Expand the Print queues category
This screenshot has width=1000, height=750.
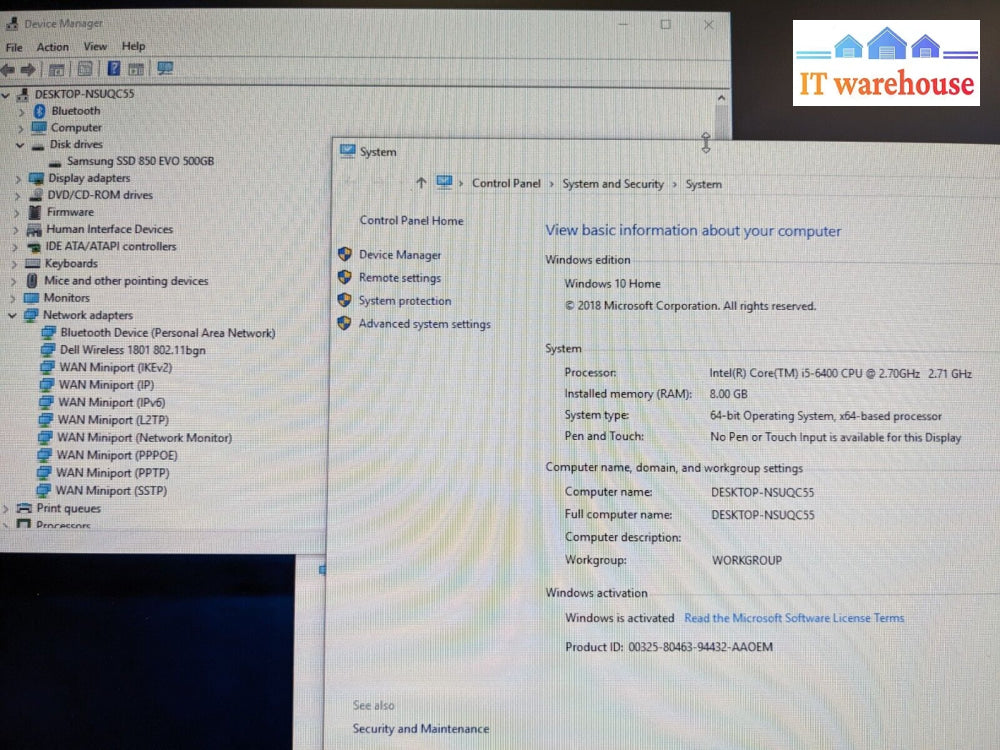coord(6,509)
